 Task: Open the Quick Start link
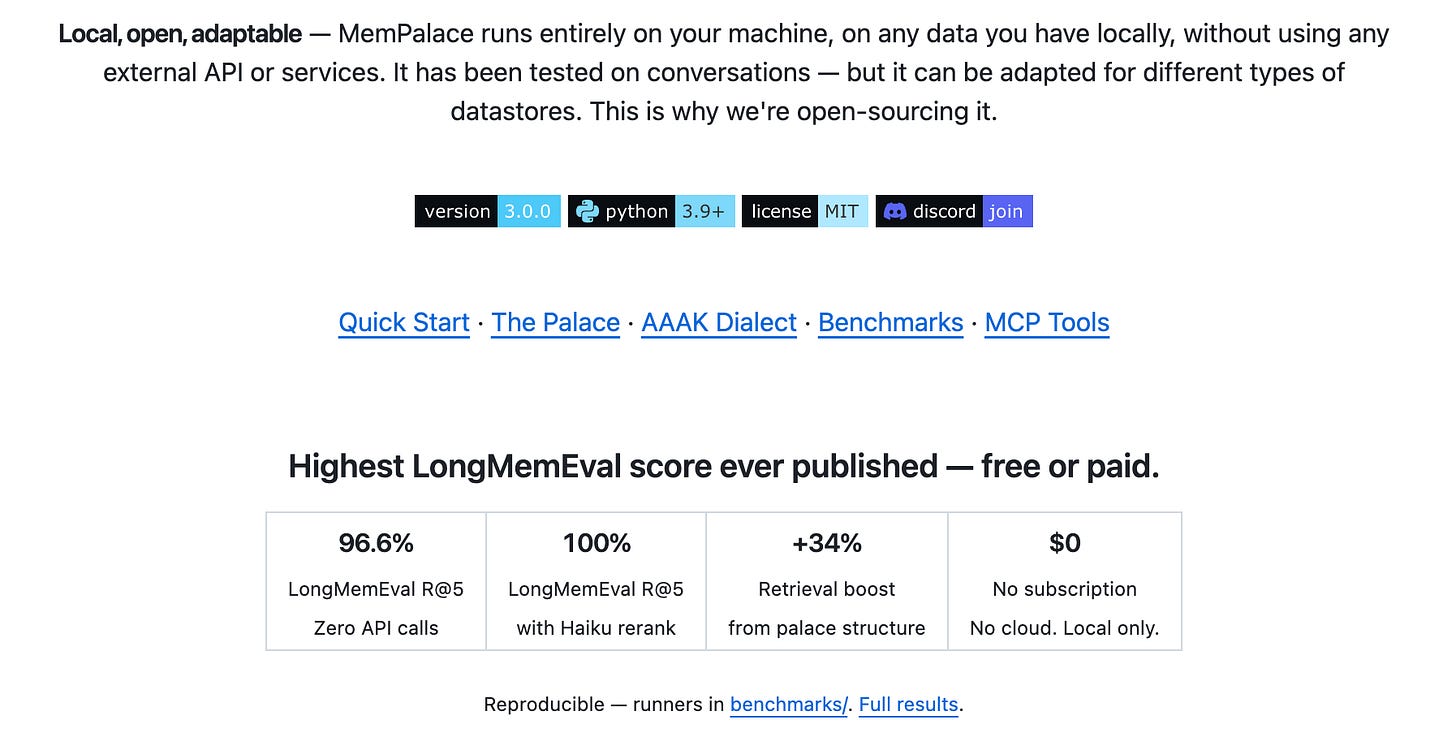pyautogui.click(x=404, y=323)
